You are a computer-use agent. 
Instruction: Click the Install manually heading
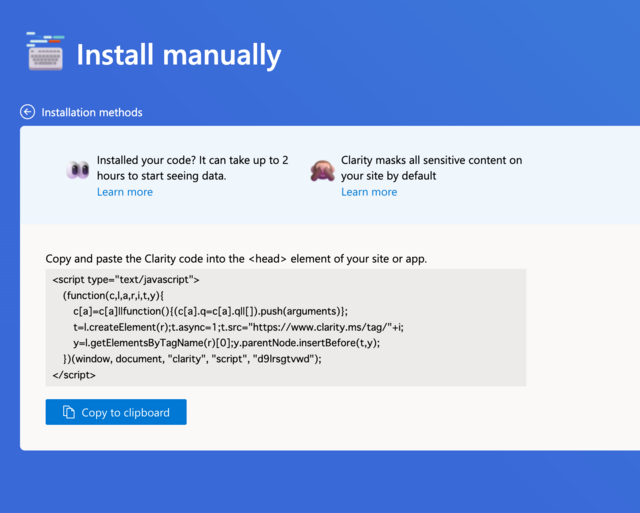pos(179,55)
